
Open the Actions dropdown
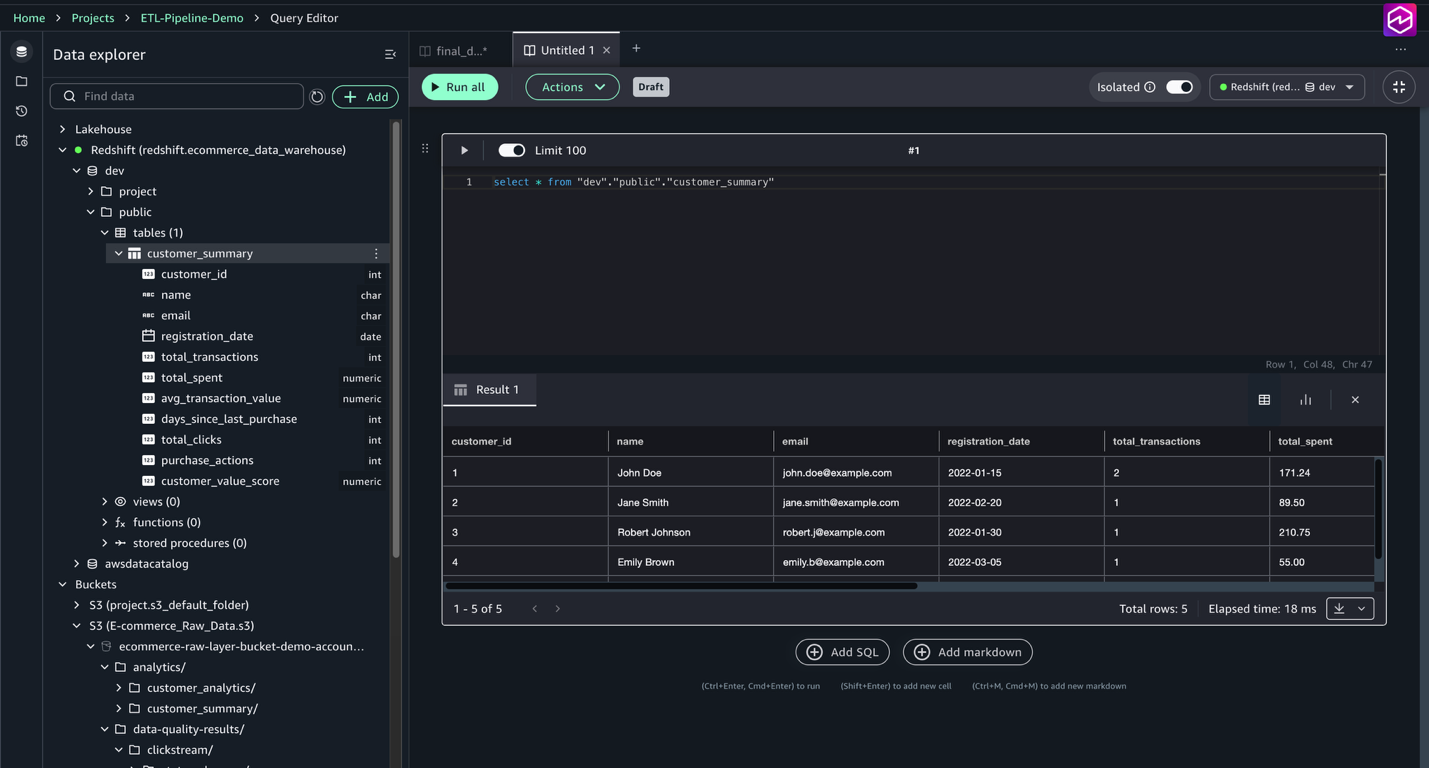[571, 87]
